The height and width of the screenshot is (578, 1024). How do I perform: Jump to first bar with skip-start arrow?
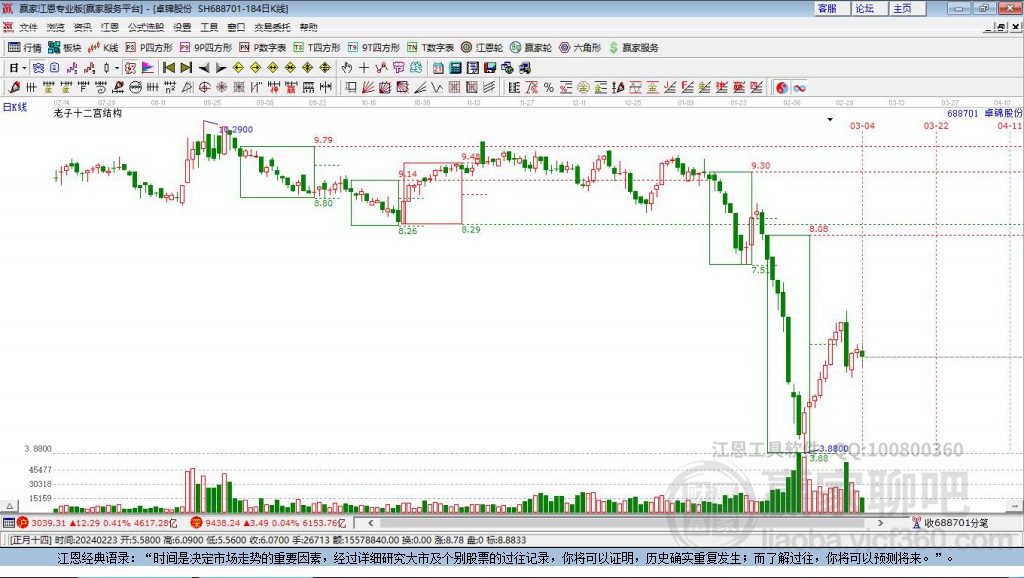169,67
